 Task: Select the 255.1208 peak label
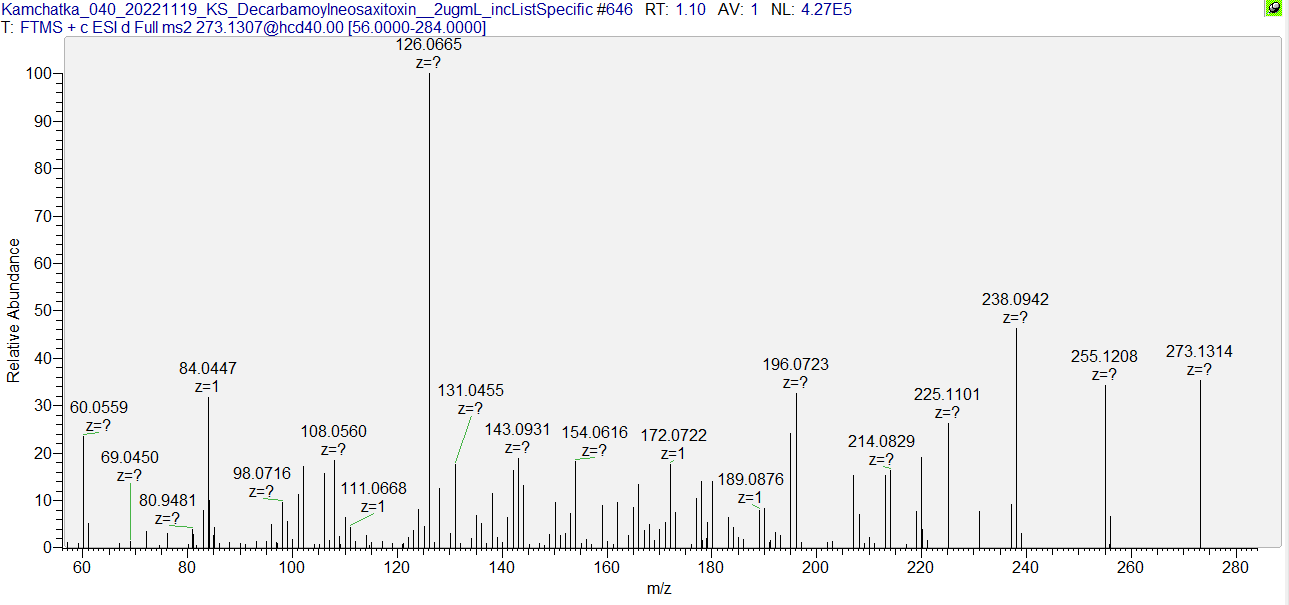[x=1104, y=357]
